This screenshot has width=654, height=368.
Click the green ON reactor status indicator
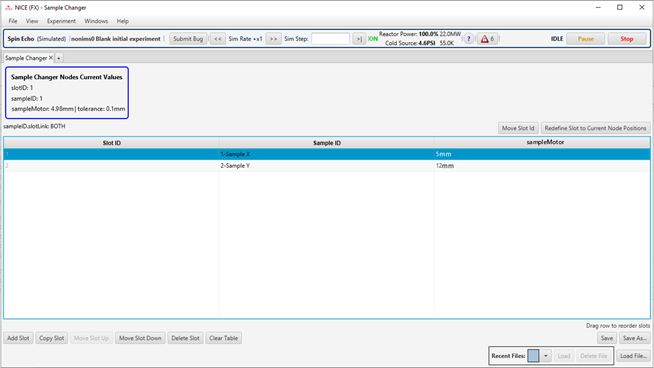point(373,39)
